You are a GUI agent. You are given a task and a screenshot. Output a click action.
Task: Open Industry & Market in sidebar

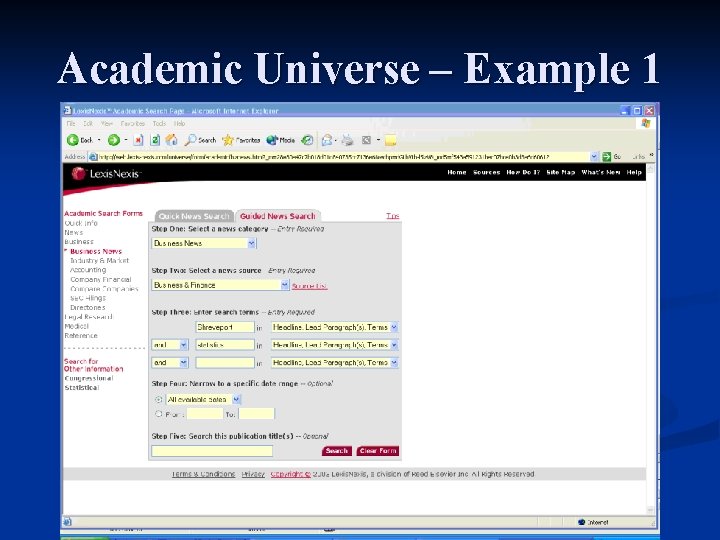coord(100,260)
